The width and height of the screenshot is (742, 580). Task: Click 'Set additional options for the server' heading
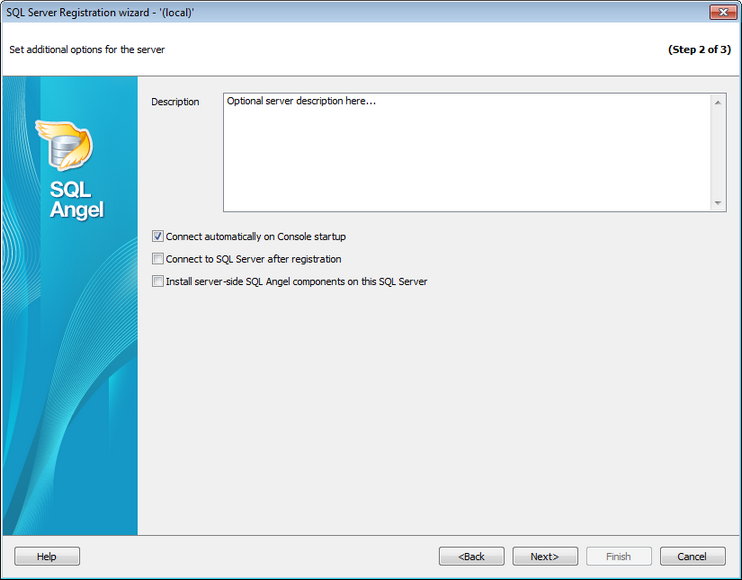(87, 50)
